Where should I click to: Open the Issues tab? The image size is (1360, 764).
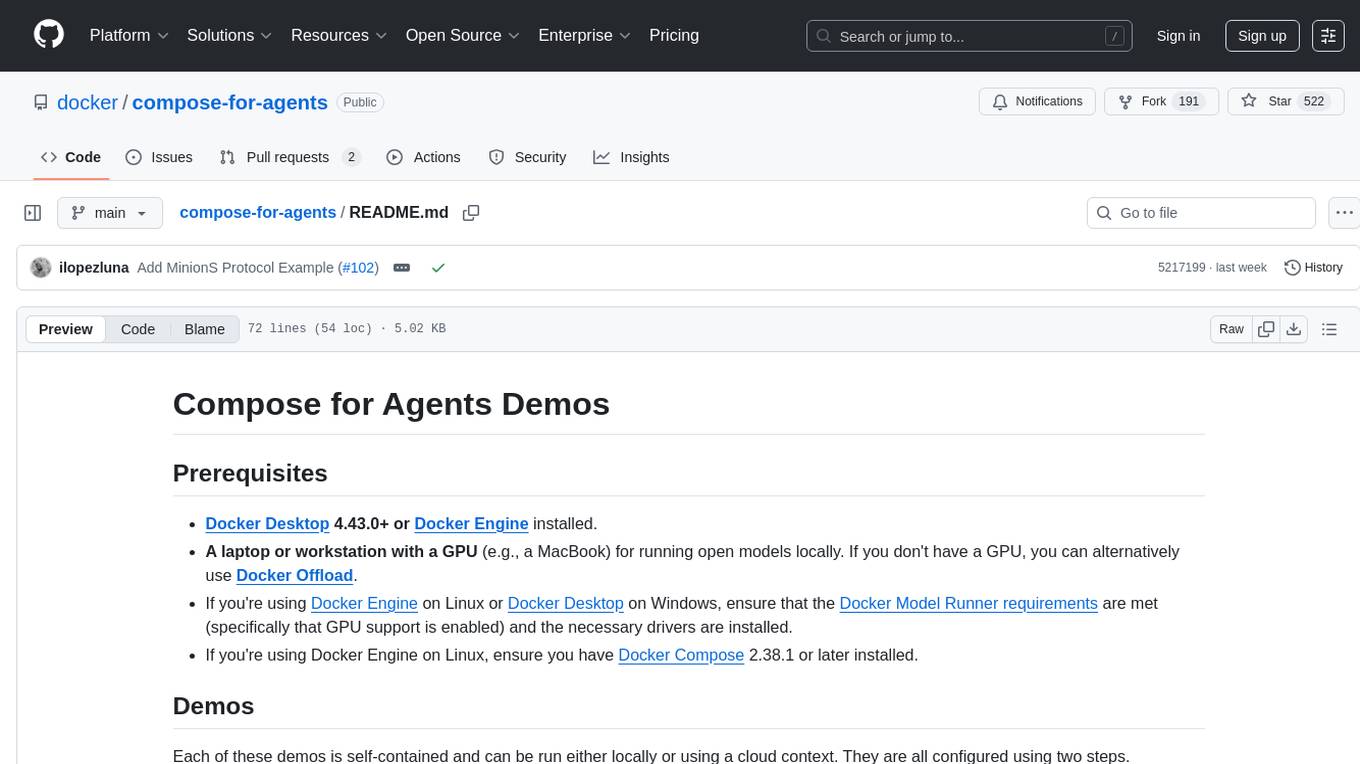tap(159, 157)
